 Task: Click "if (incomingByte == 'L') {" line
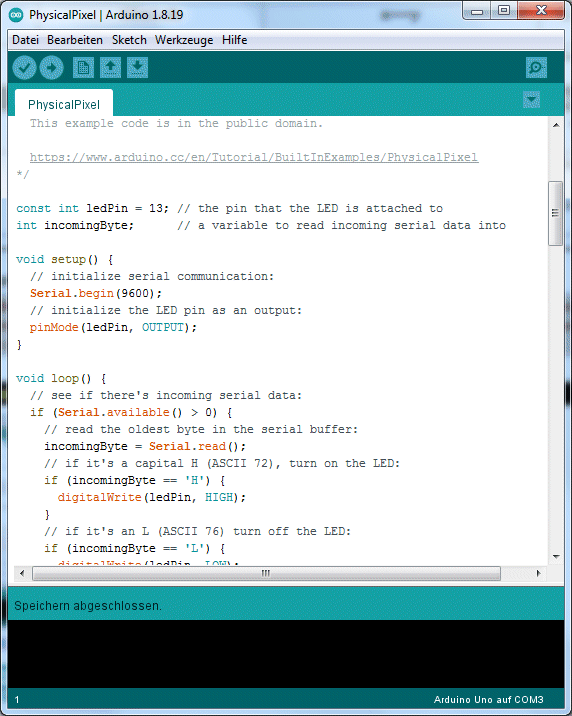click(135, 548)
